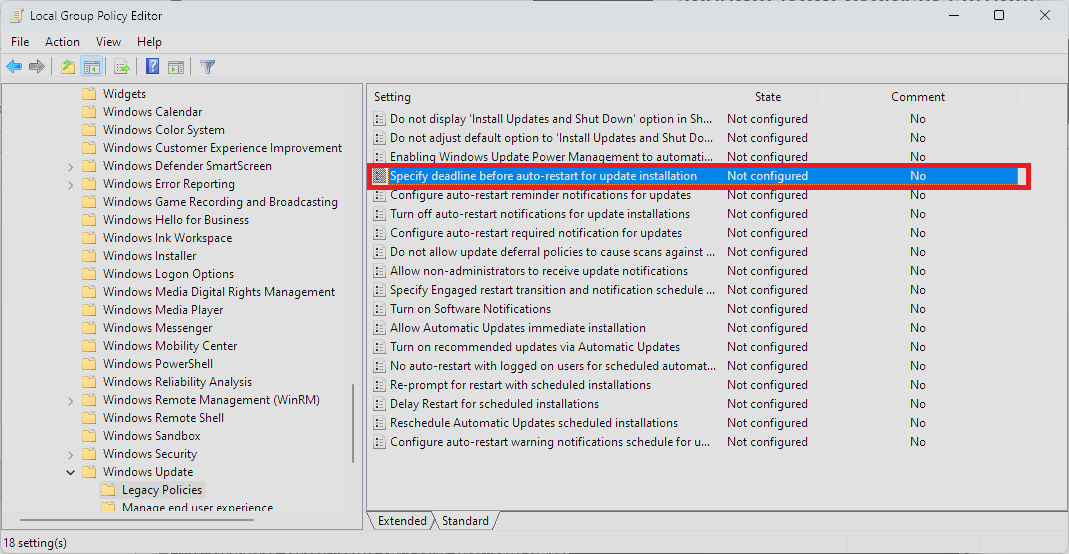Click the folder icon next to Legacy Policies

(x=108, y=490)
